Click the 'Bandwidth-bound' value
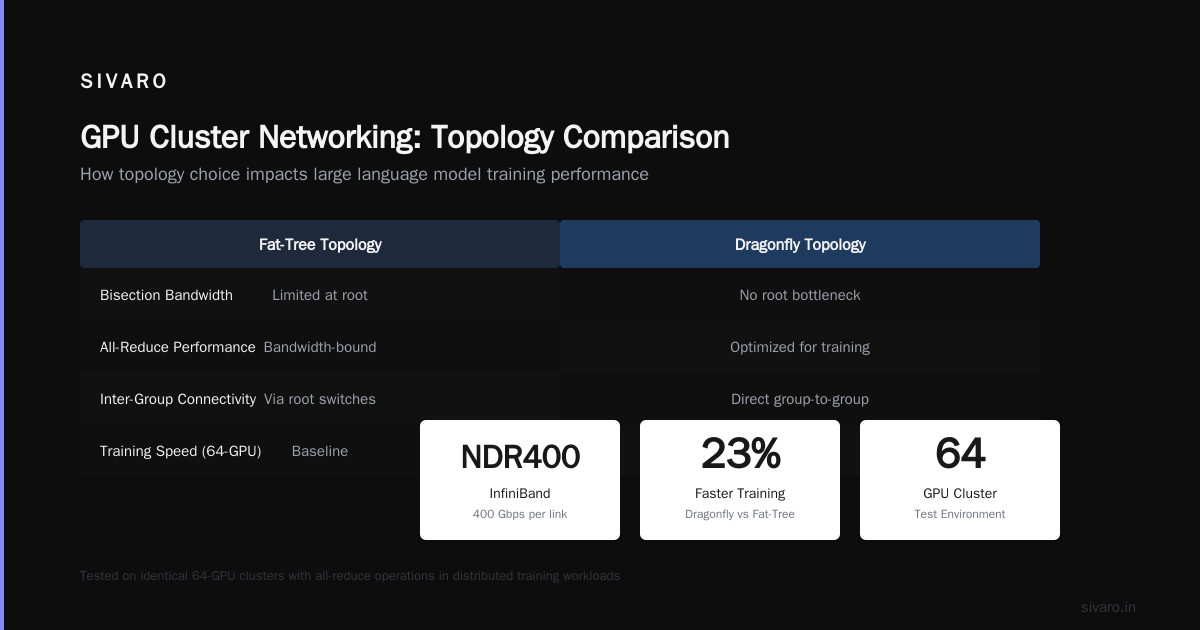This screenshot has height=630, width=1200. (x=320, y=347)
